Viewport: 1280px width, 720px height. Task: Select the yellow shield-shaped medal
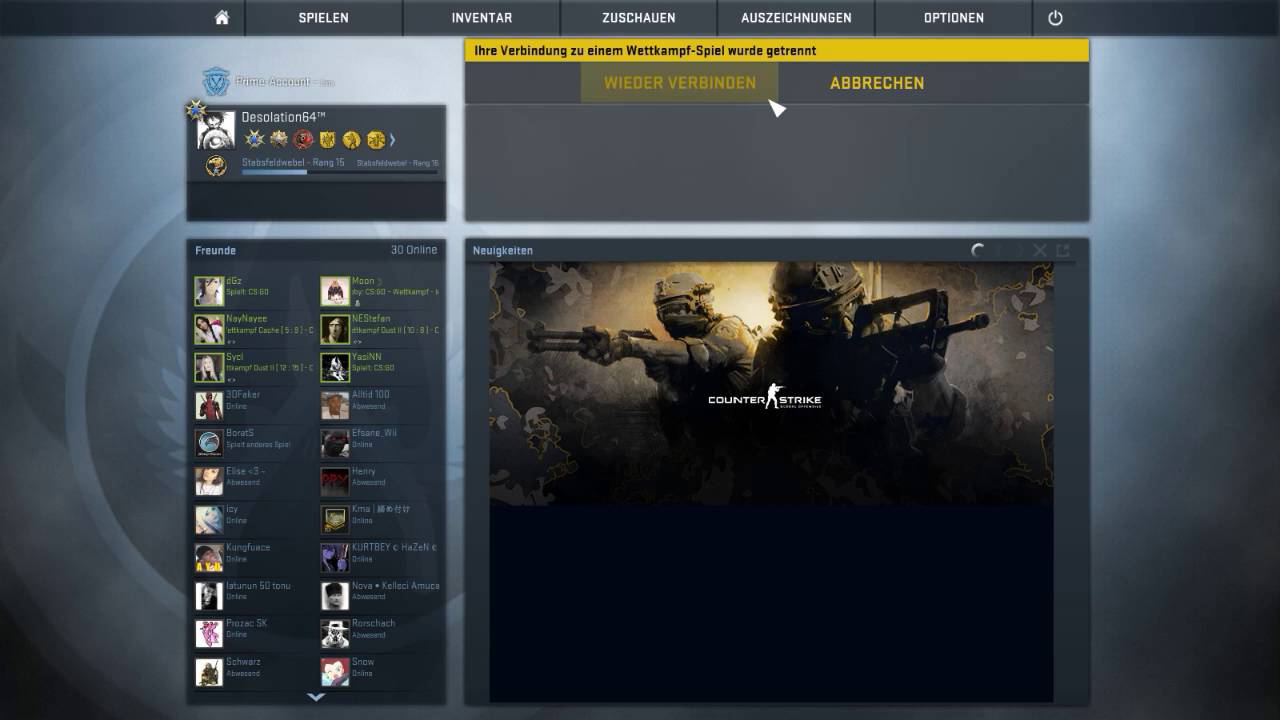pos(327,139)
